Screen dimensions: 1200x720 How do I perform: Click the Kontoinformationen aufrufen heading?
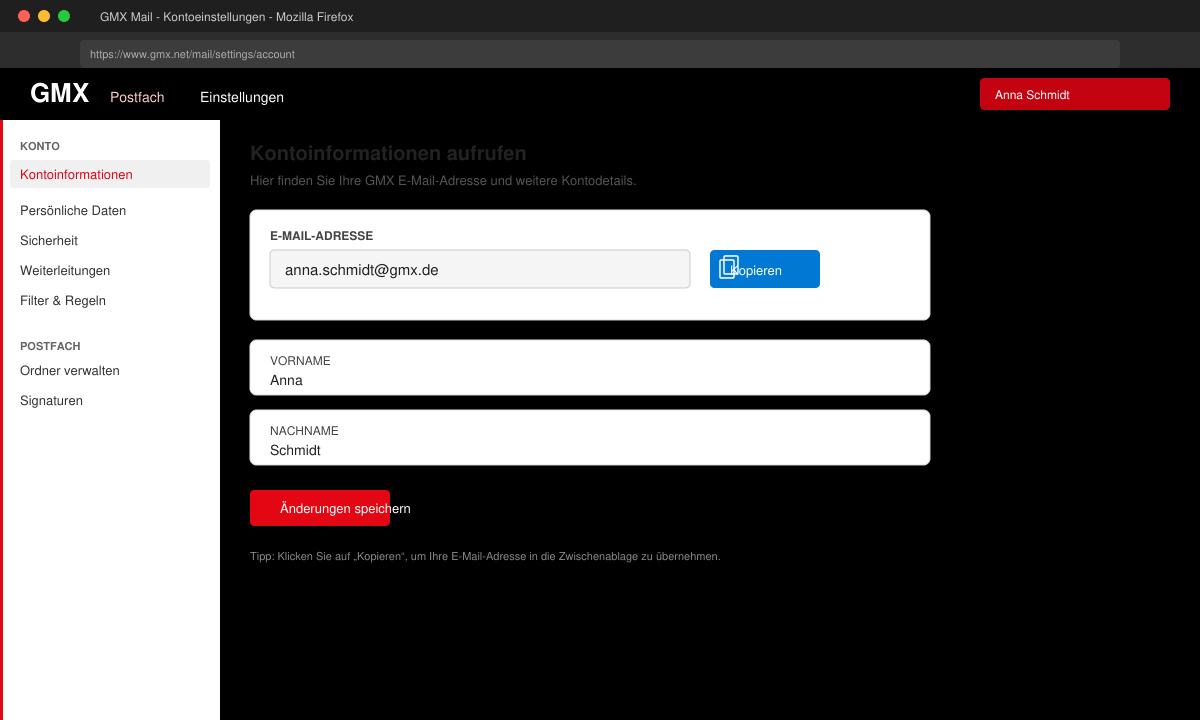point(388,153)
